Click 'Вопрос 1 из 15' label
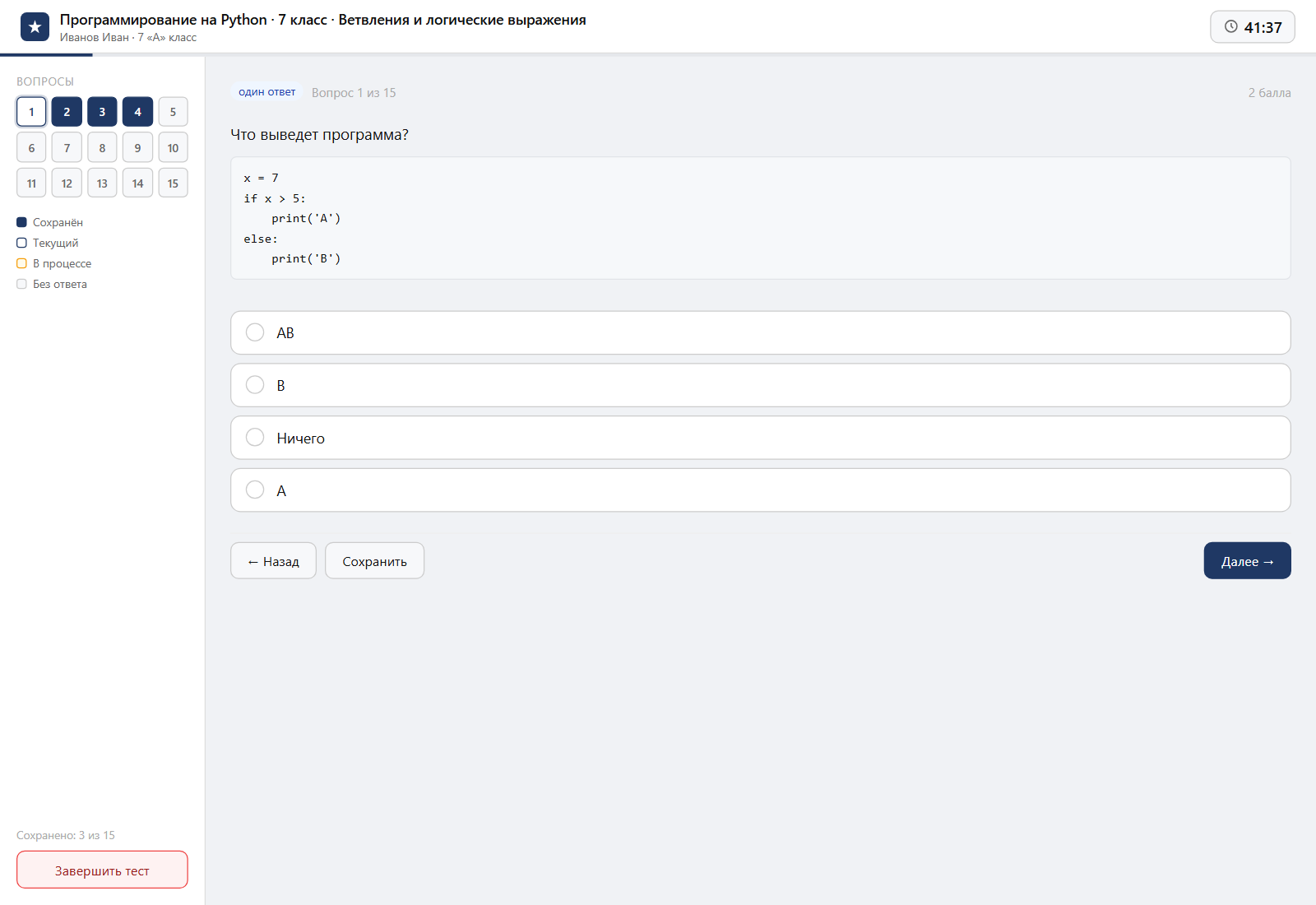The width and height of the screenshot is (1316, 905). point(354,93)
